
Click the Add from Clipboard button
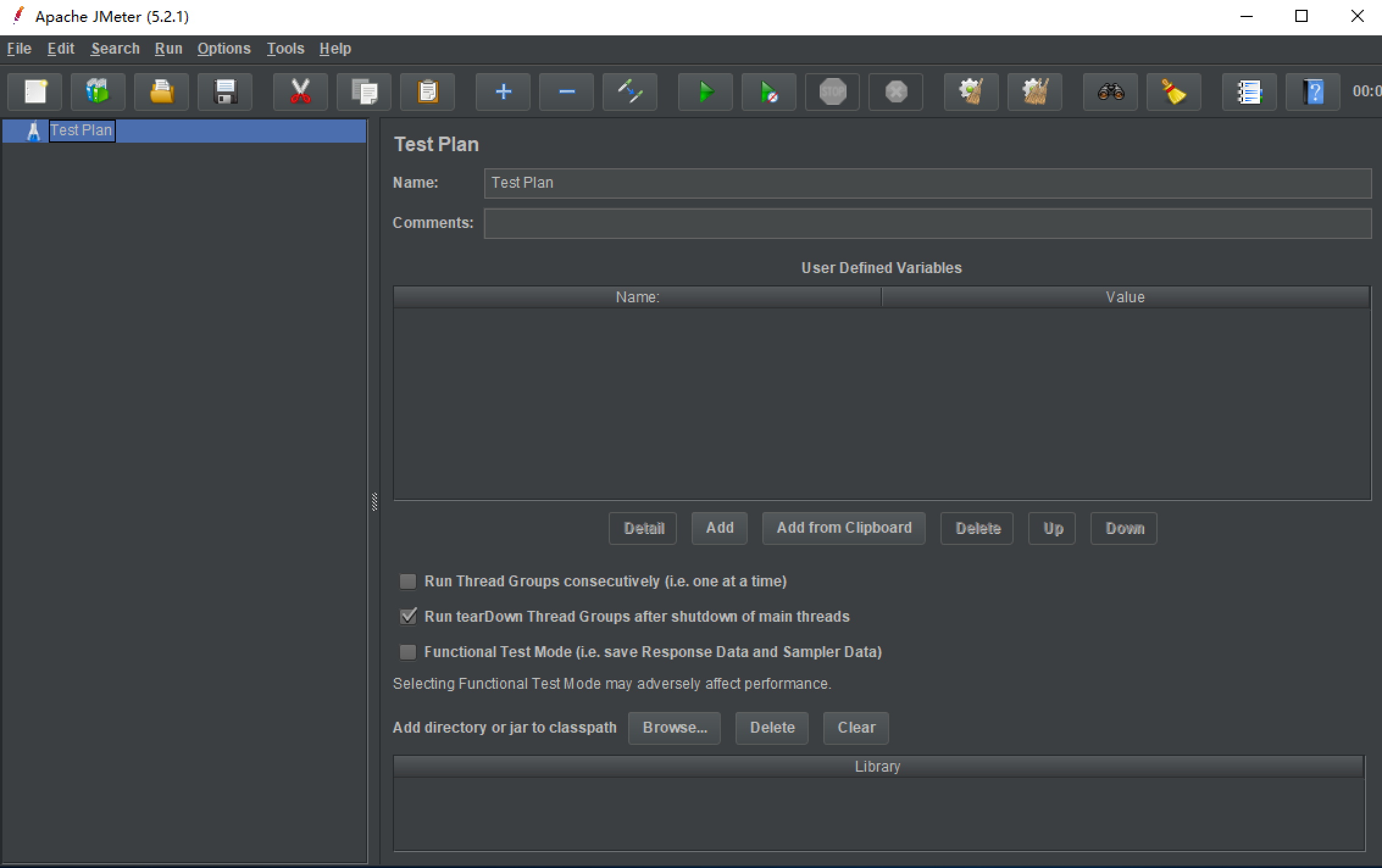[x=843, y=528]
